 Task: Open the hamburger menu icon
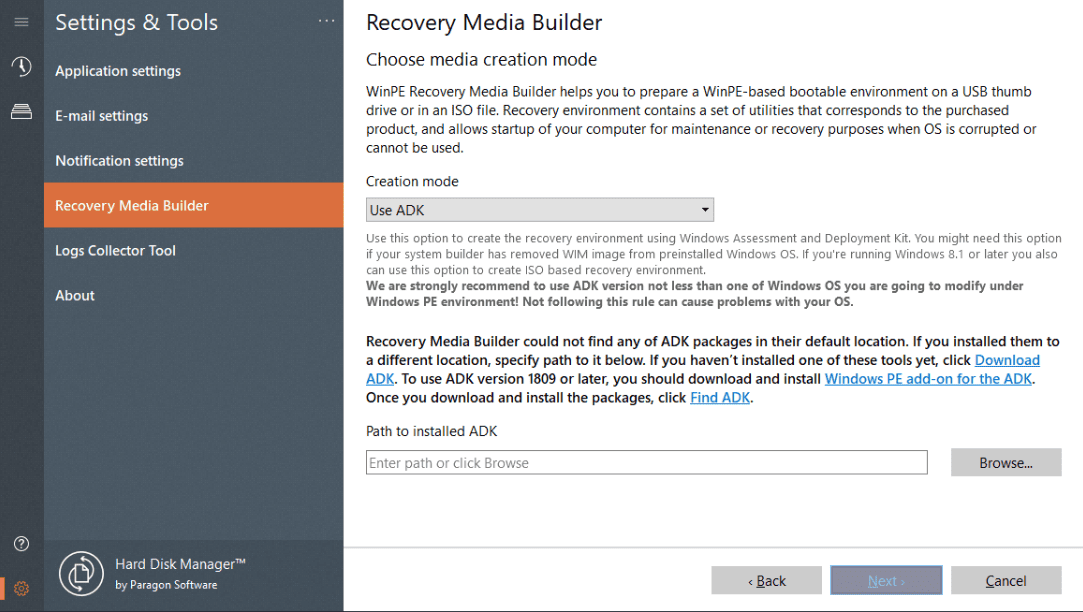(21, 22)
